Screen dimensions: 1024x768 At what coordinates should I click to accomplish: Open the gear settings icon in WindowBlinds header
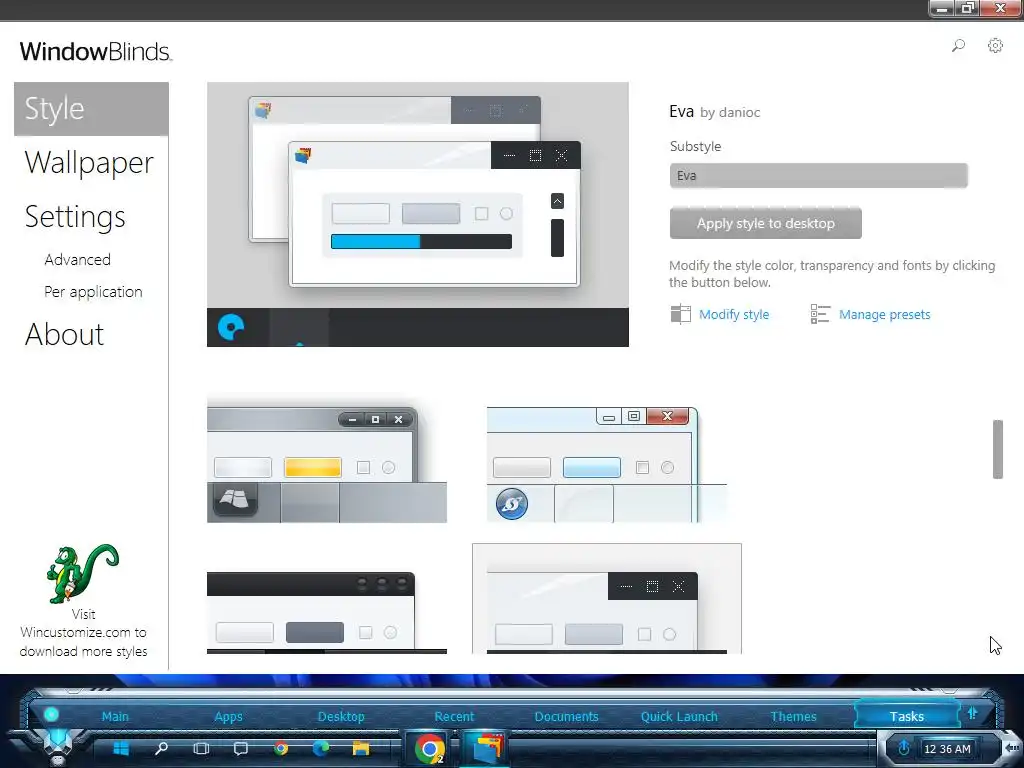[x=995, y=46]
